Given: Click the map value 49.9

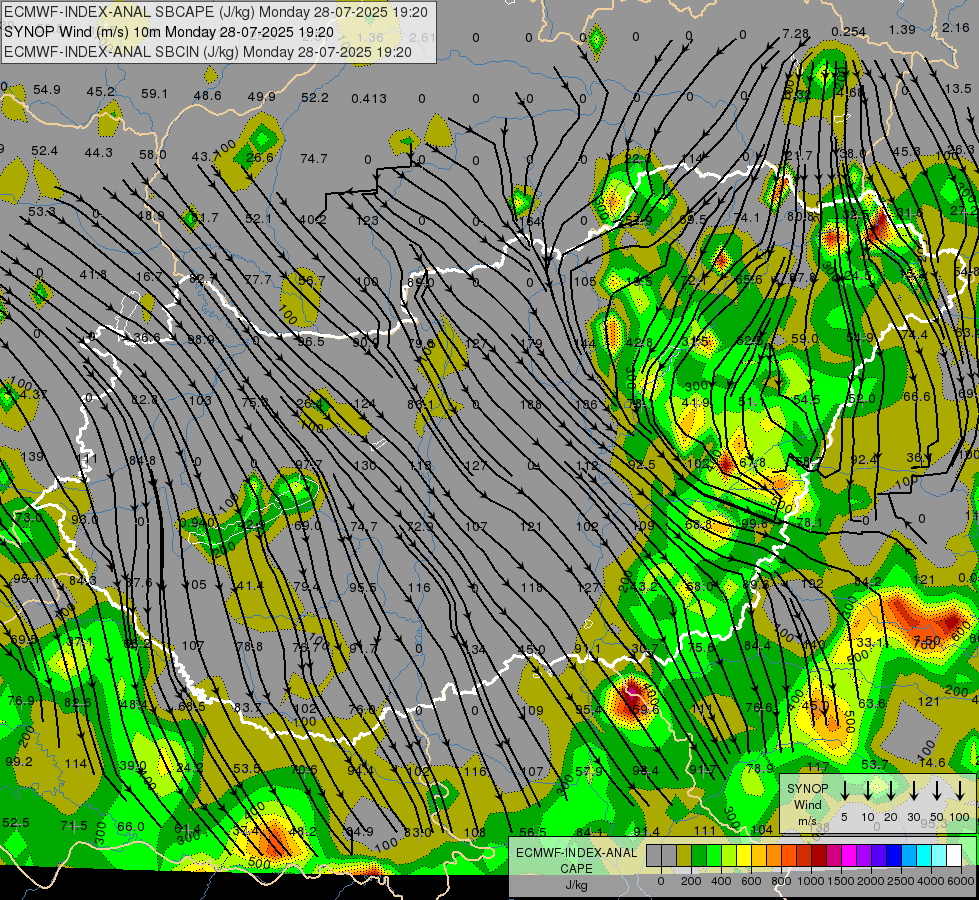Looking at the screenshot, I should (x=262, y=96).
